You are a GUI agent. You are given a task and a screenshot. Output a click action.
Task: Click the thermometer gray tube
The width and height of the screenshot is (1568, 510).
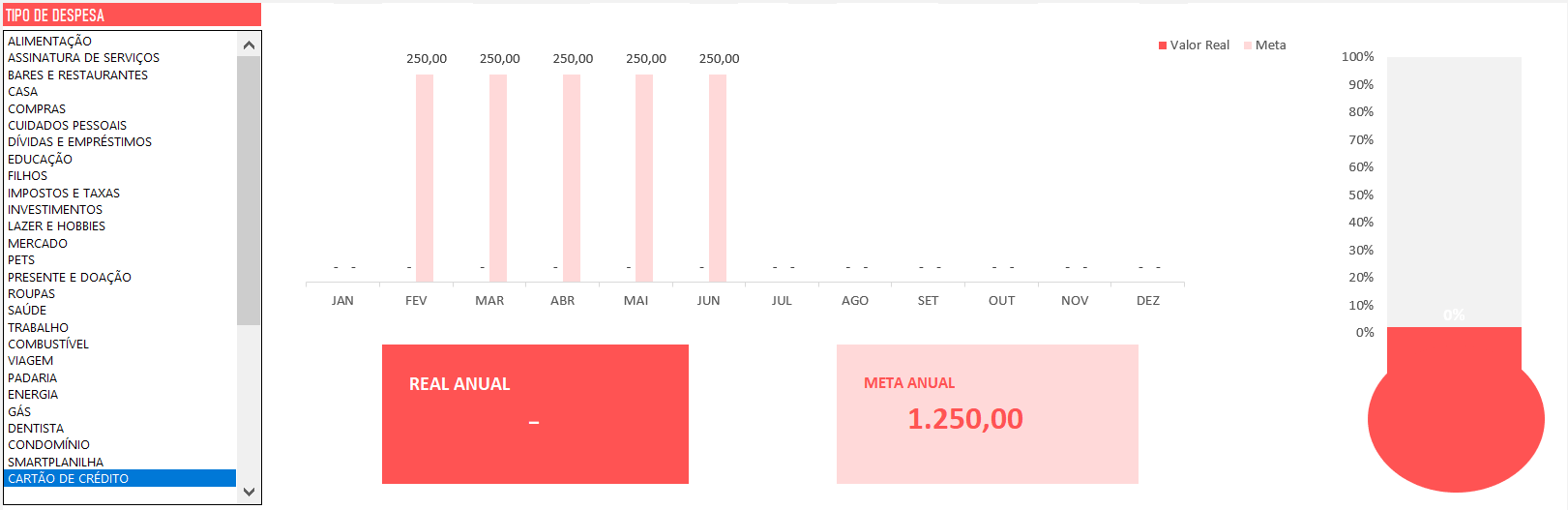coord(1454,184)
